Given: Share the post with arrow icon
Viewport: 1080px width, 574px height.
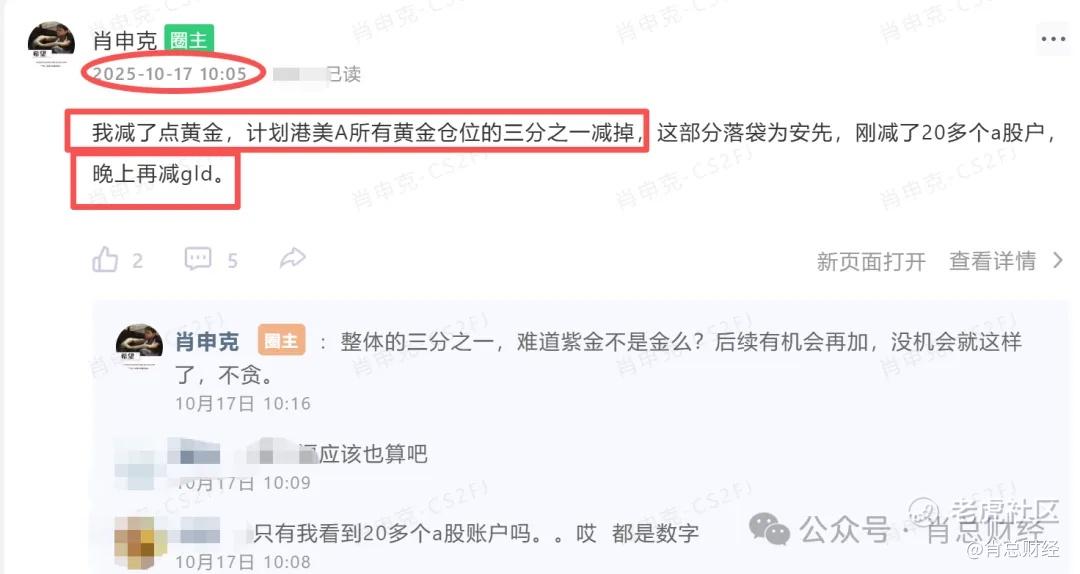Looking at the screenshot, I should pos(293,258).
